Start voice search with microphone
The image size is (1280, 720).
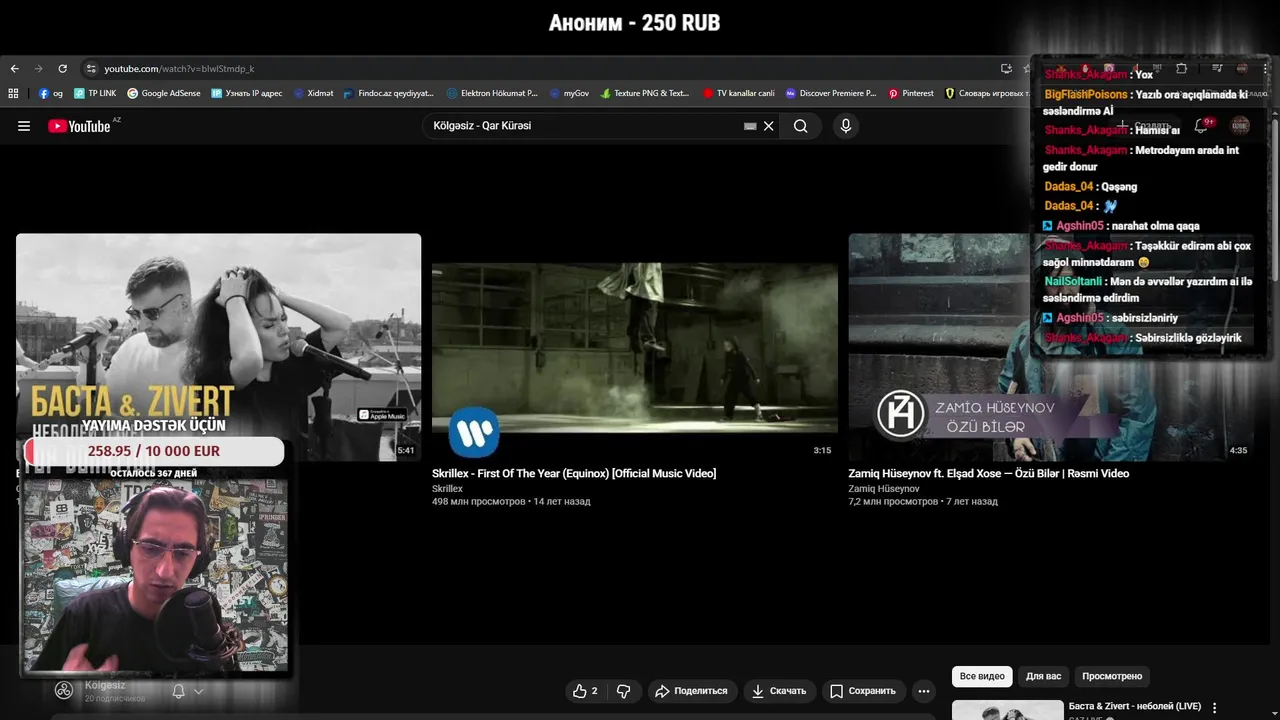(x=846, y=126)
